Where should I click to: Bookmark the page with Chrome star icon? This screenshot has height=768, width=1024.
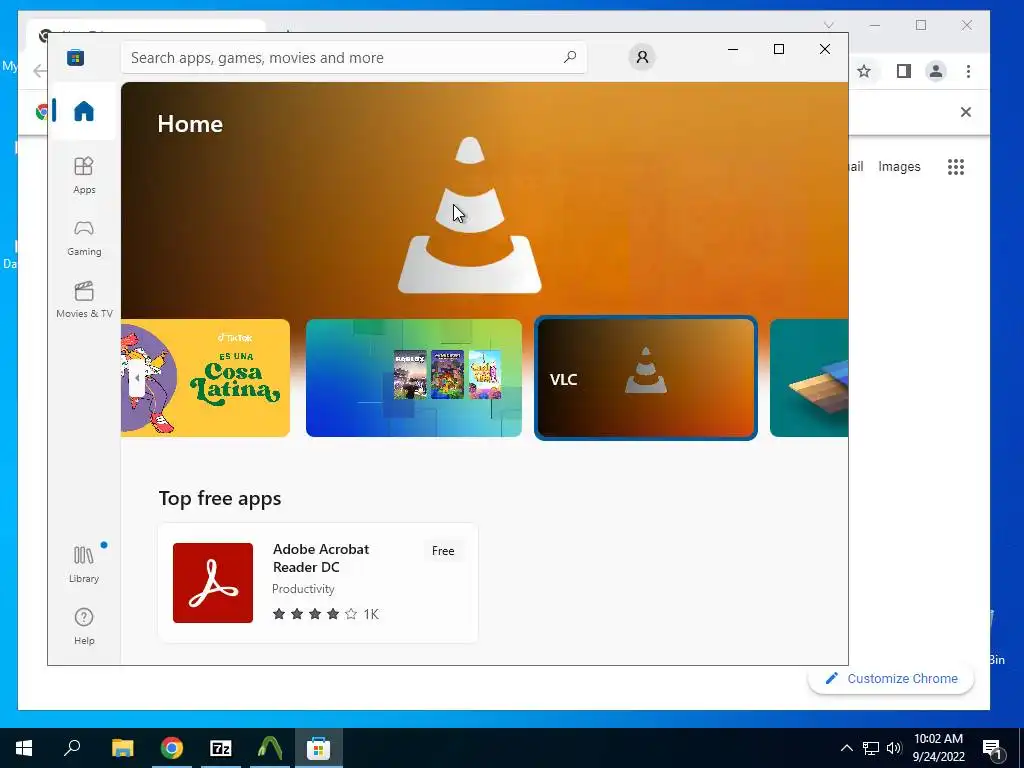click(x=864, y=71)
